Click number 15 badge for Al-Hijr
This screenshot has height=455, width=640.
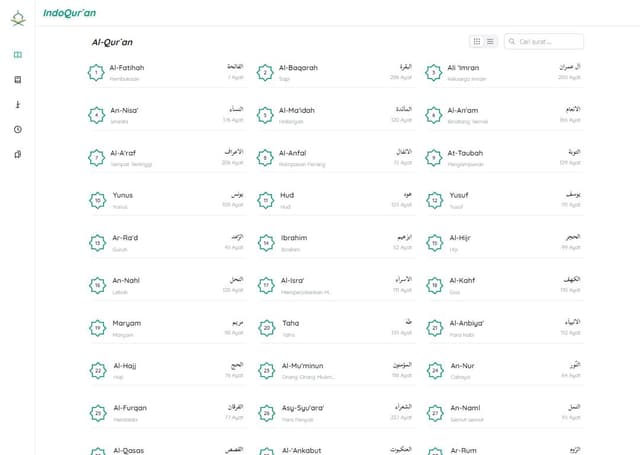click(435, 243)
